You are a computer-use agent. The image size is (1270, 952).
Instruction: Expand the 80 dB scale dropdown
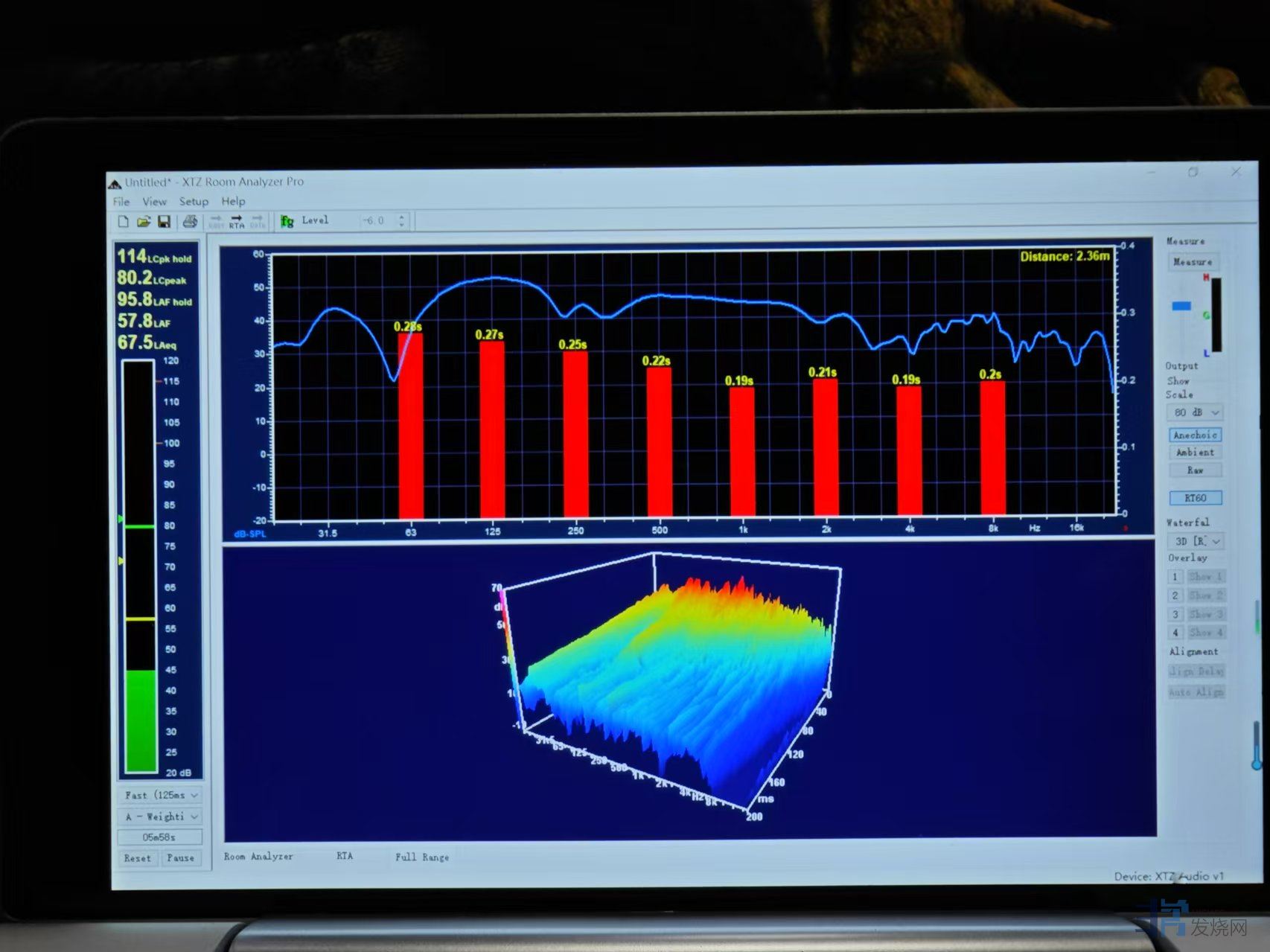pos(1194,412)
